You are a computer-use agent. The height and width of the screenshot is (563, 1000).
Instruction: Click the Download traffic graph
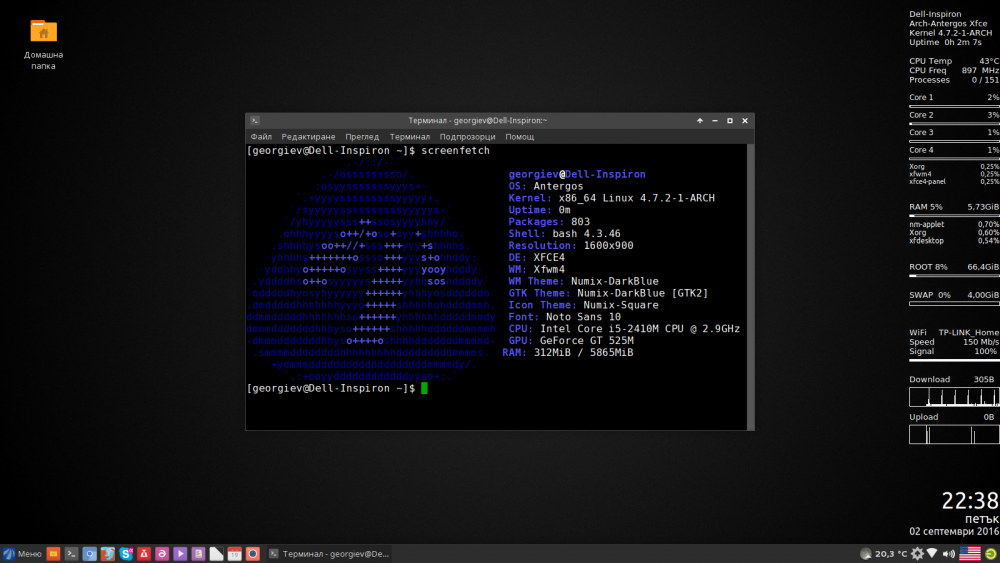pyautogui.click(x=954, y=397)
